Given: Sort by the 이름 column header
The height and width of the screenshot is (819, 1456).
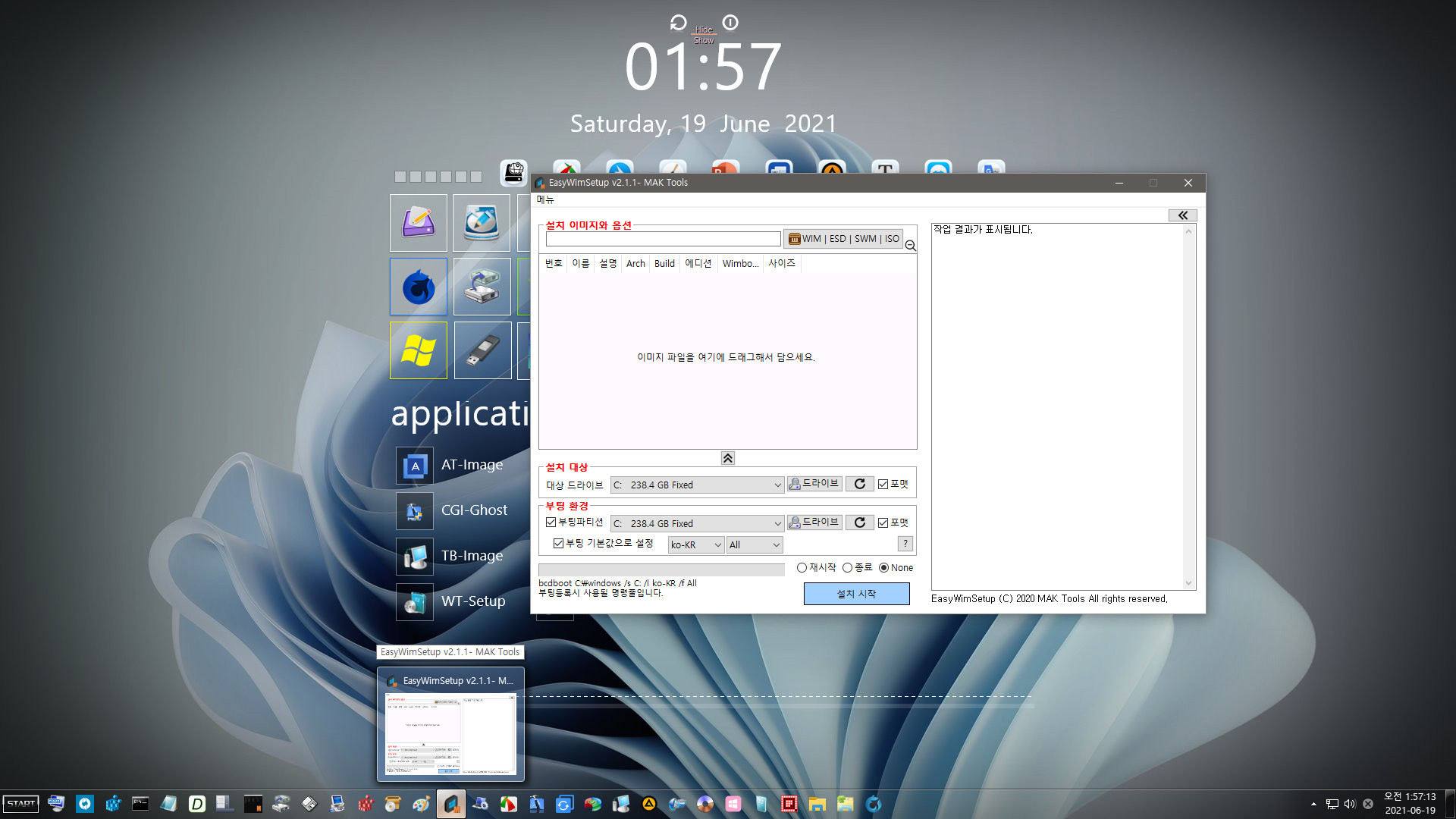Looking at the screenshot, I should pyautogui.click(x=581, y=263).
